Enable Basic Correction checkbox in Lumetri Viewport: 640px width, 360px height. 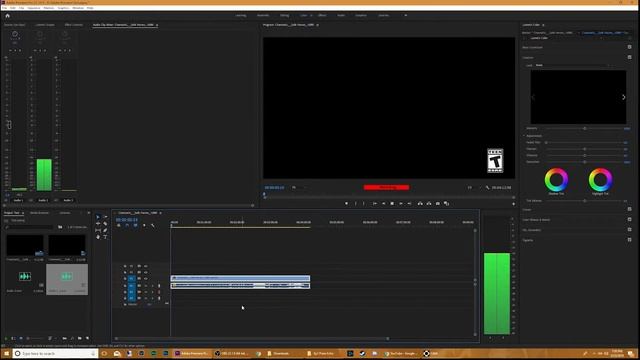(x=629, y=47)
